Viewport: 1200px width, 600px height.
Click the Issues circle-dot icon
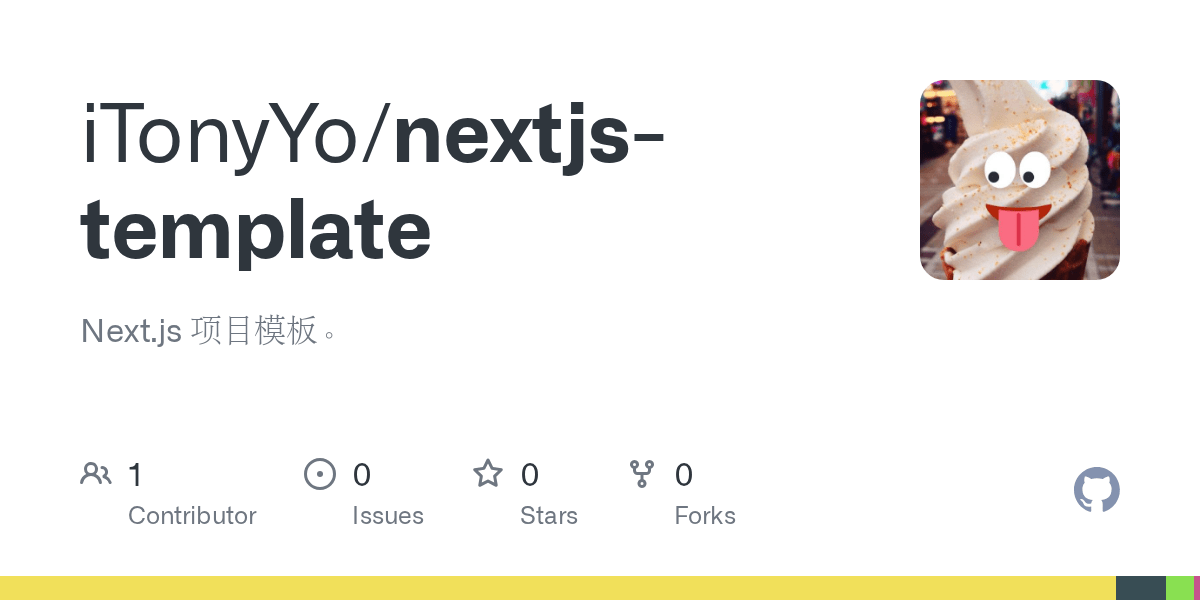(x=319, y=474)
